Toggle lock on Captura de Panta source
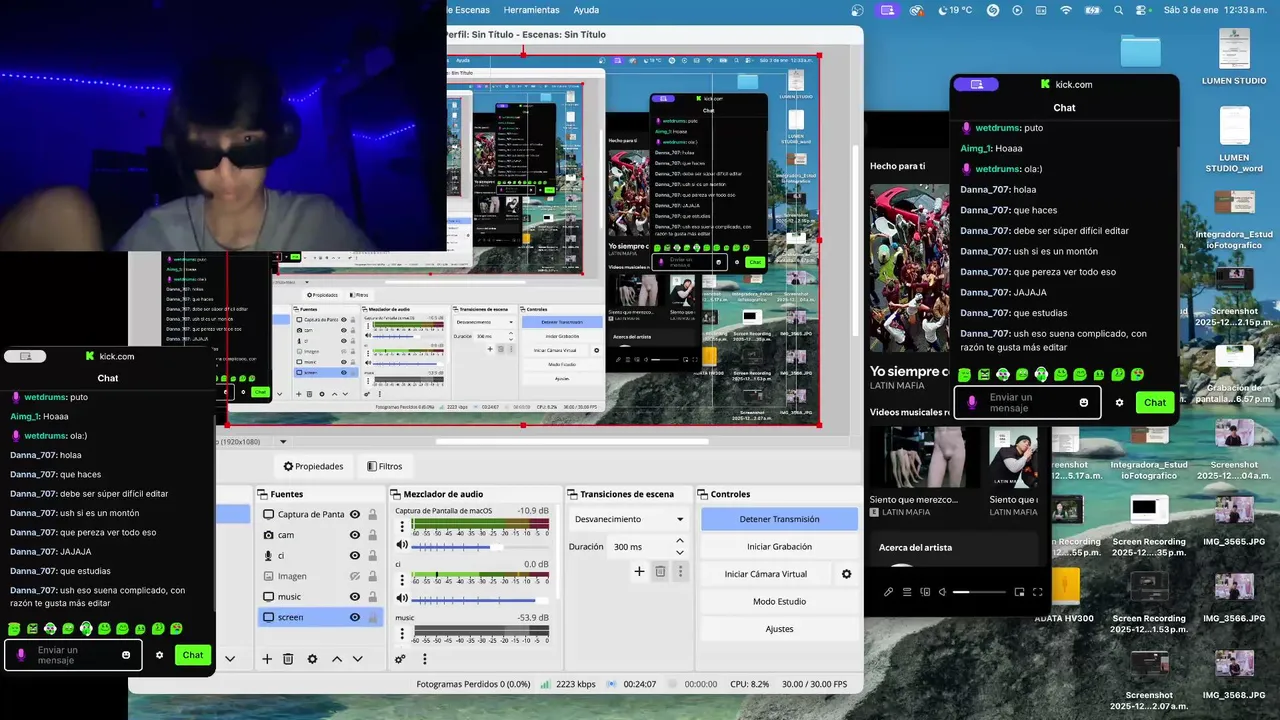This screenshot has width=1280, height=720. coord(372,514)
